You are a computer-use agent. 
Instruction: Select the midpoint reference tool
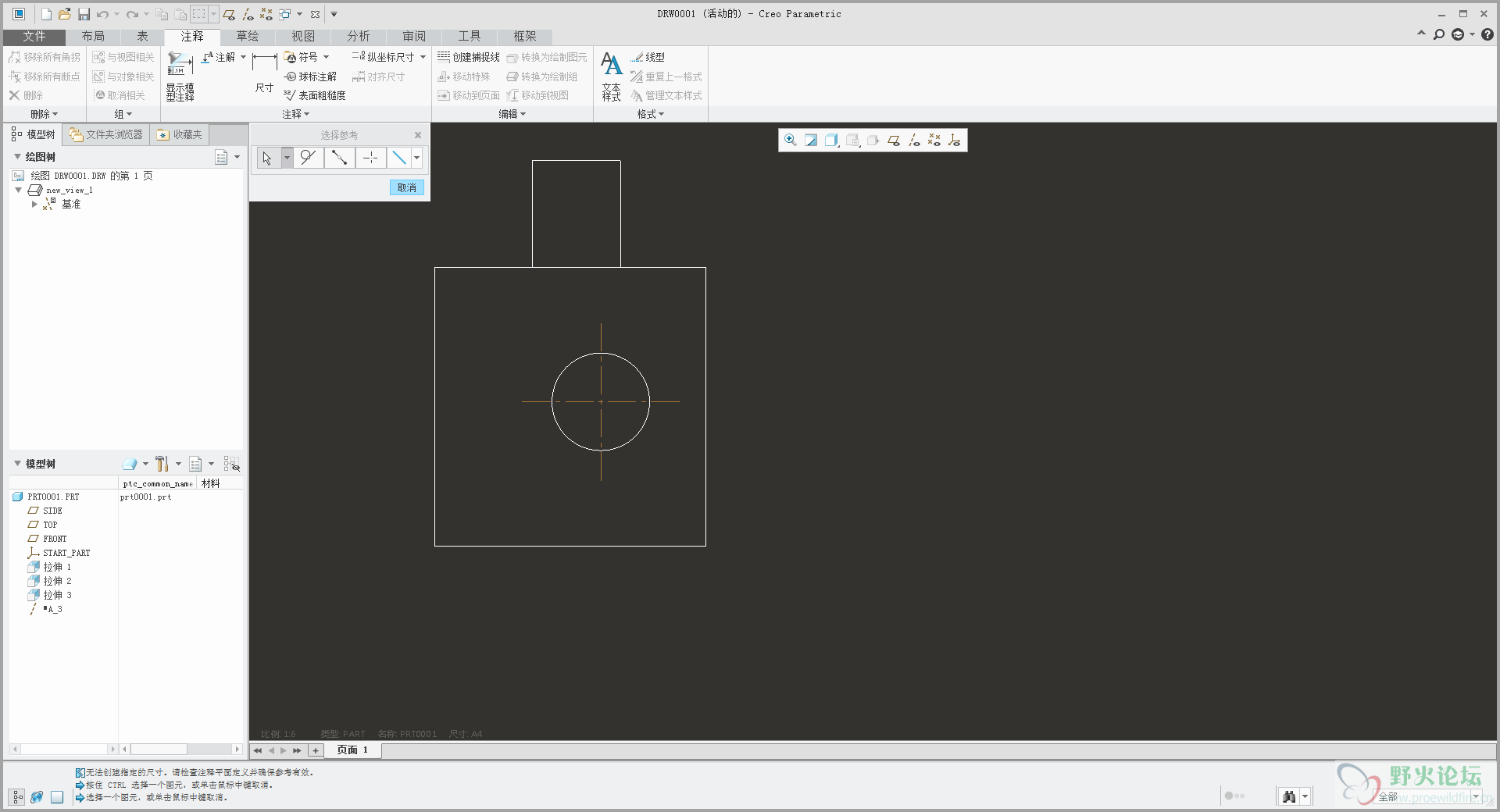(339, 158)
